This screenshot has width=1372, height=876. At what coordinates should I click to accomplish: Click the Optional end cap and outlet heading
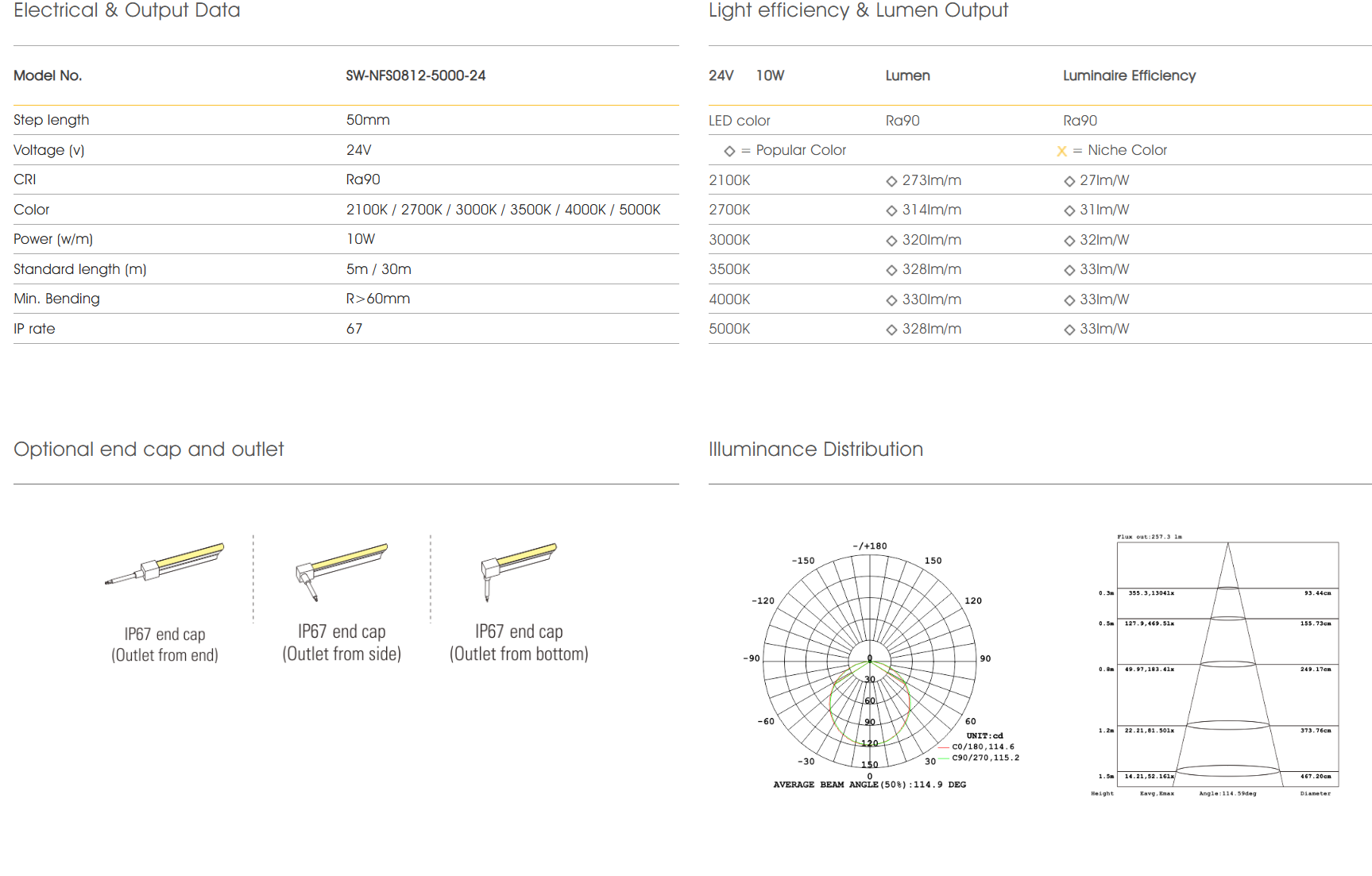pyautogui.click(x=149, y=450)
